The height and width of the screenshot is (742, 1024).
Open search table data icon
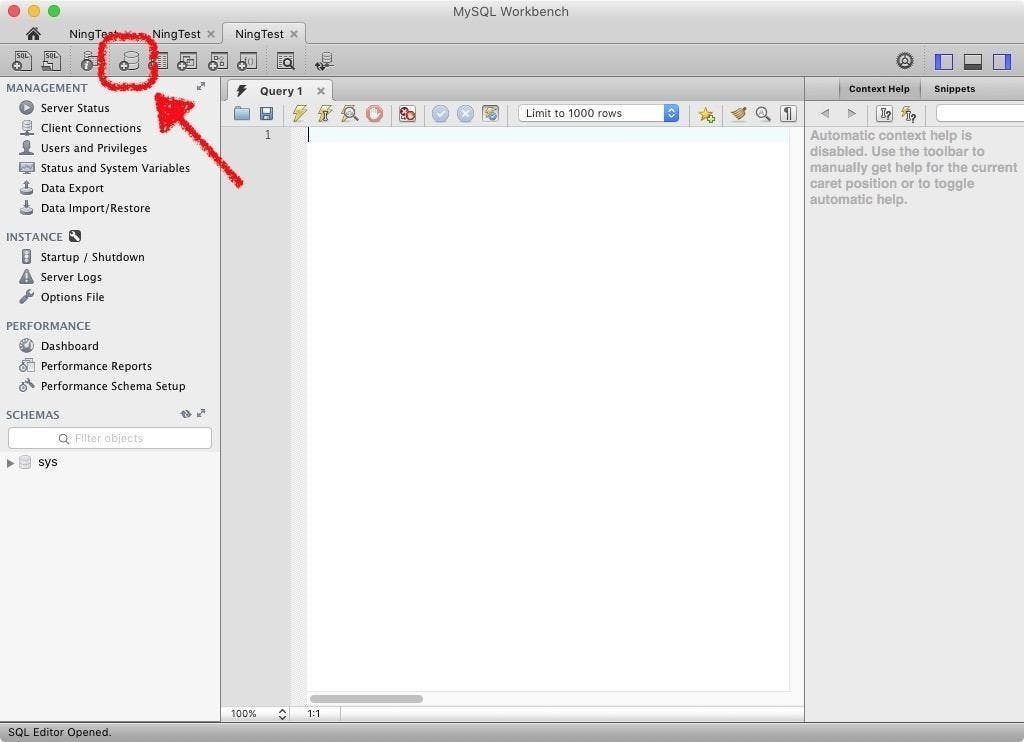285,61
